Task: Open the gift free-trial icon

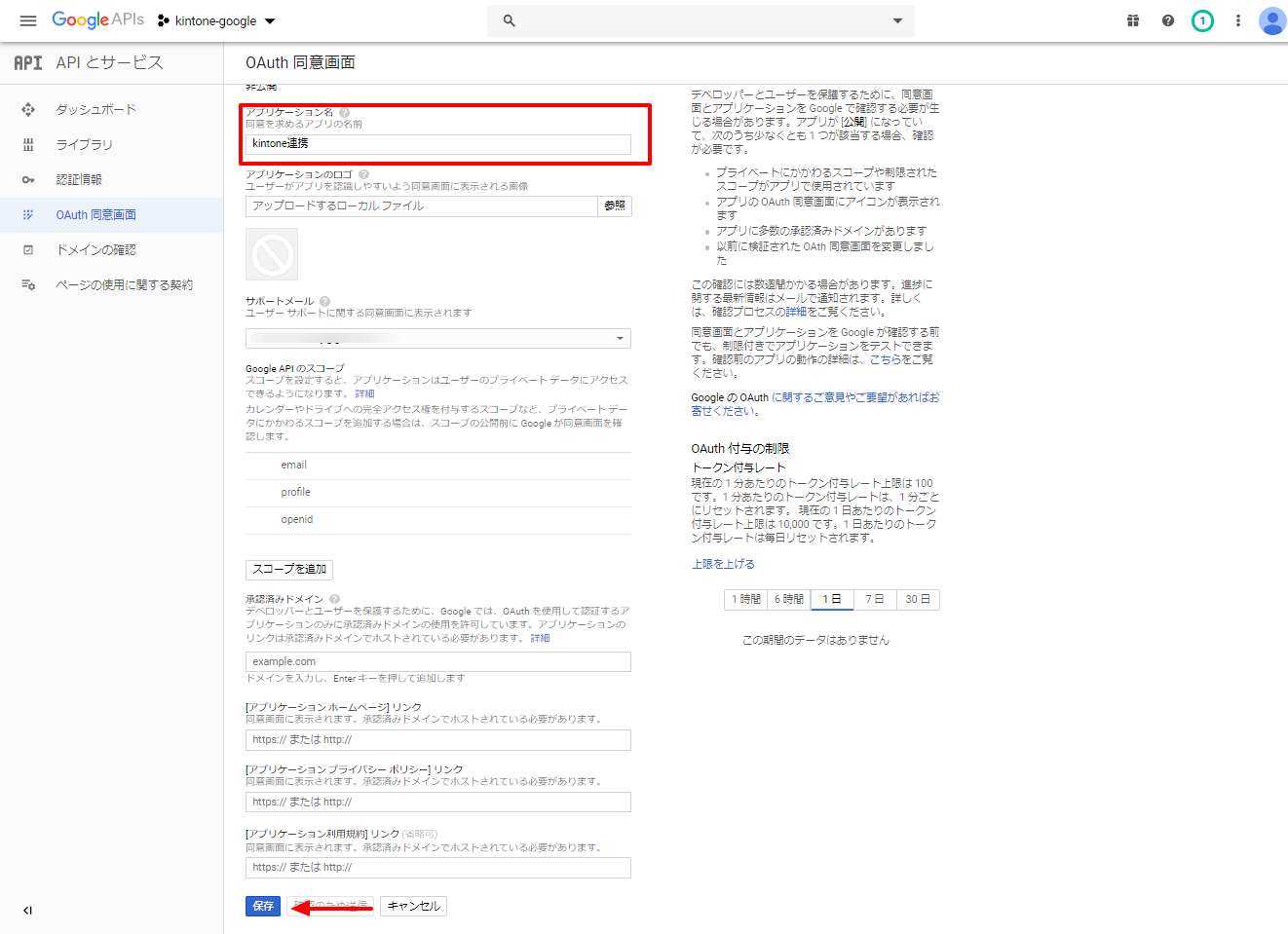Action: click(x=1133, y=20)
